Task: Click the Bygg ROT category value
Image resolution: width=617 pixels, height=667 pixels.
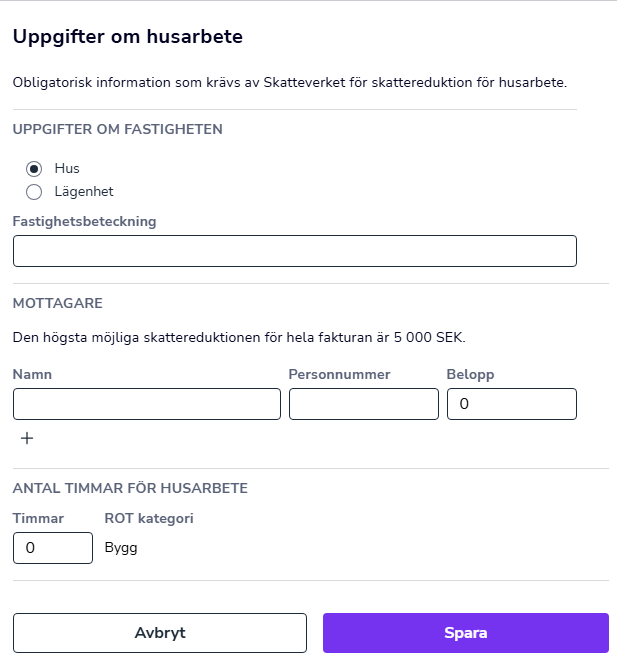Action: pyautogui.click(x=121, y=548)
